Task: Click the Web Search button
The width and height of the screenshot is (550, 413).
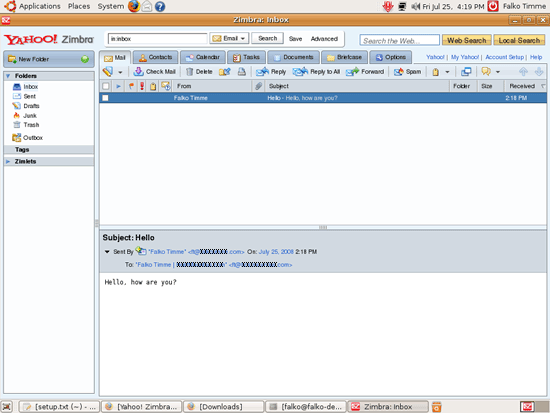Action: [467, 40]
